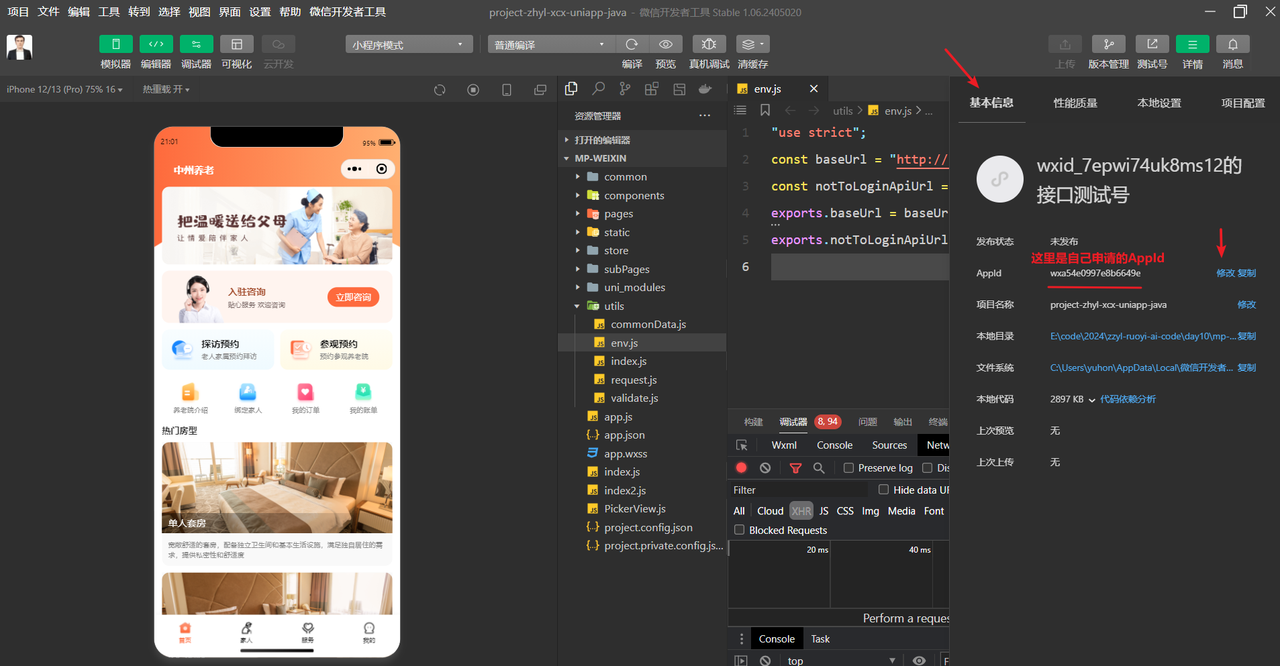Click the 预览 eye icon

[x=665, y=44]
